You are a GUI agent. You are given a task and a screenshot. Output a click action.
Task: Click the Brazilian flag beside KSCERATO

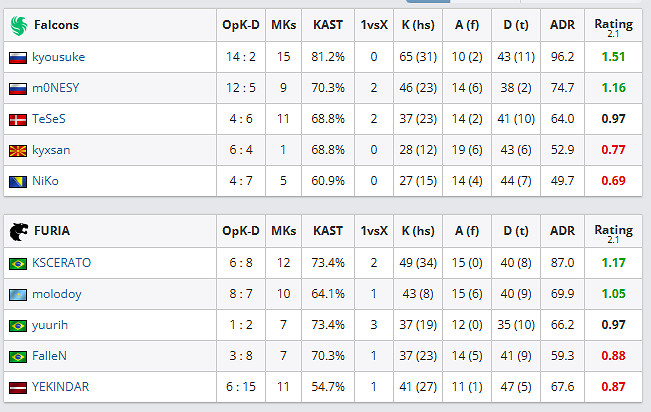[17, 263]
